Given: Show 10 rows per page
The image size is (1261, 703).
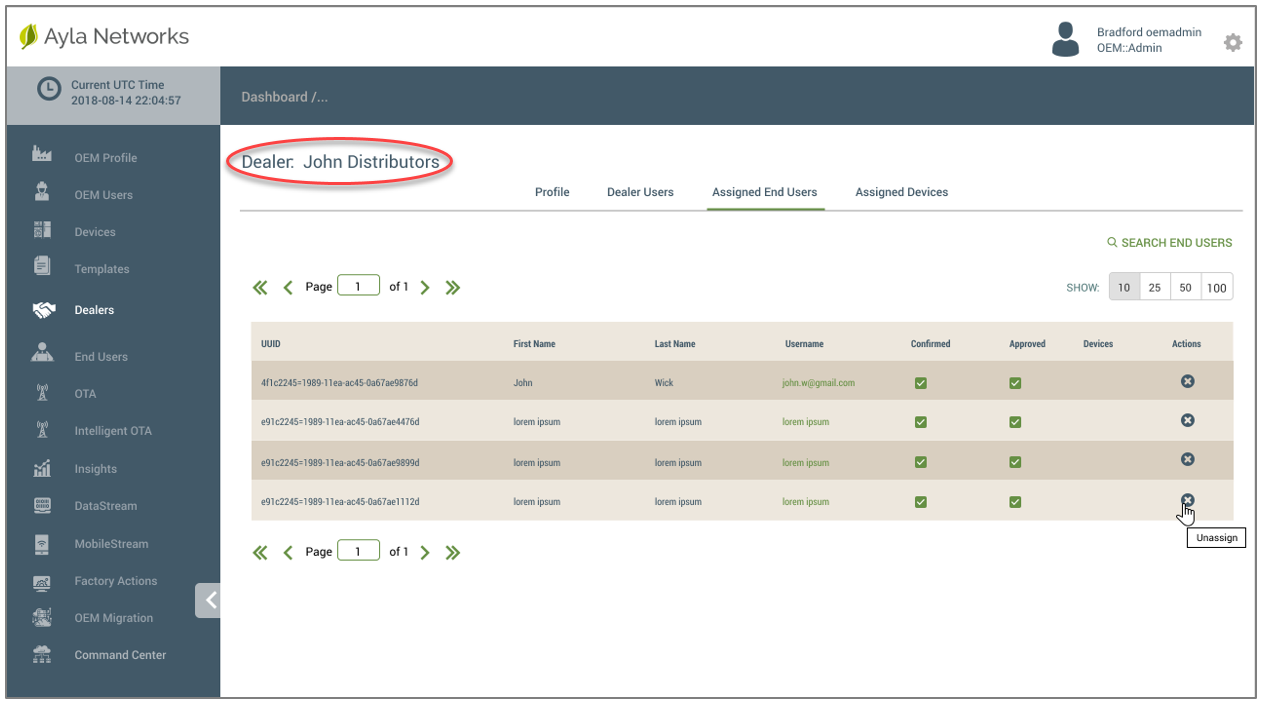Looking at the screenshot, I should [x=1124, y=287].
